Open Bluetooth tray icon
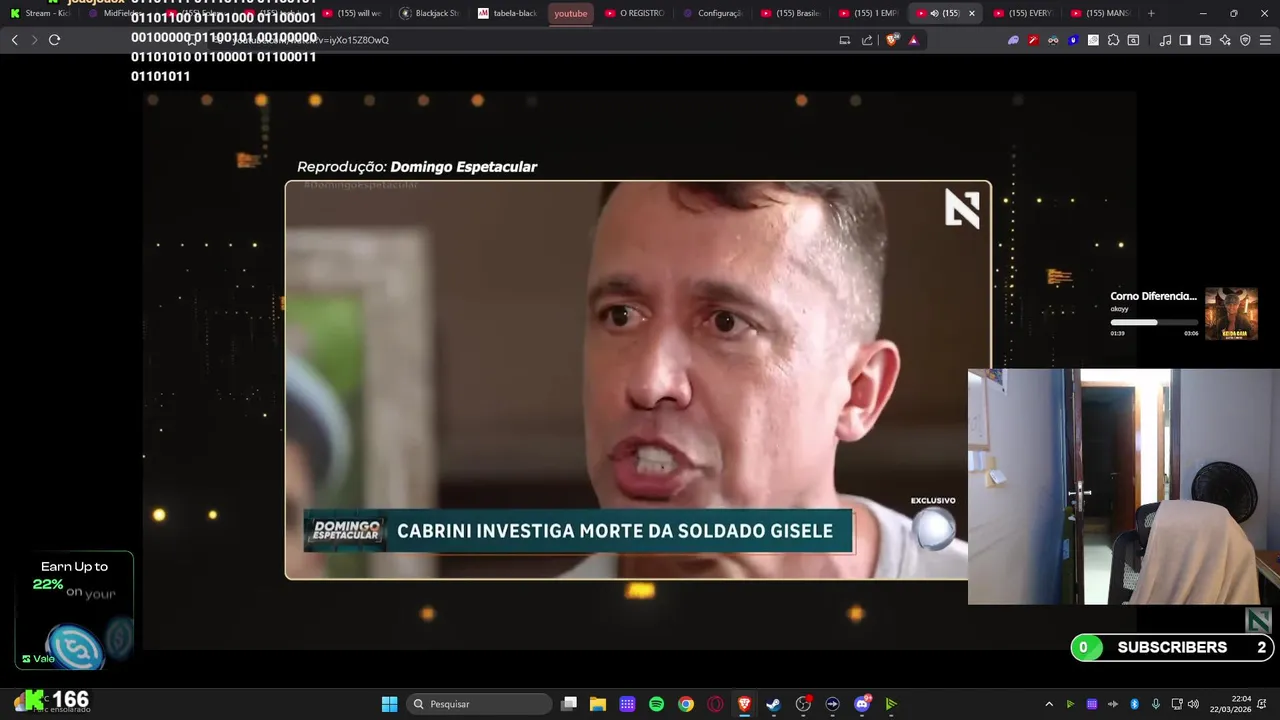This screenshot has width=1280, height=720. pos(1134,704)
